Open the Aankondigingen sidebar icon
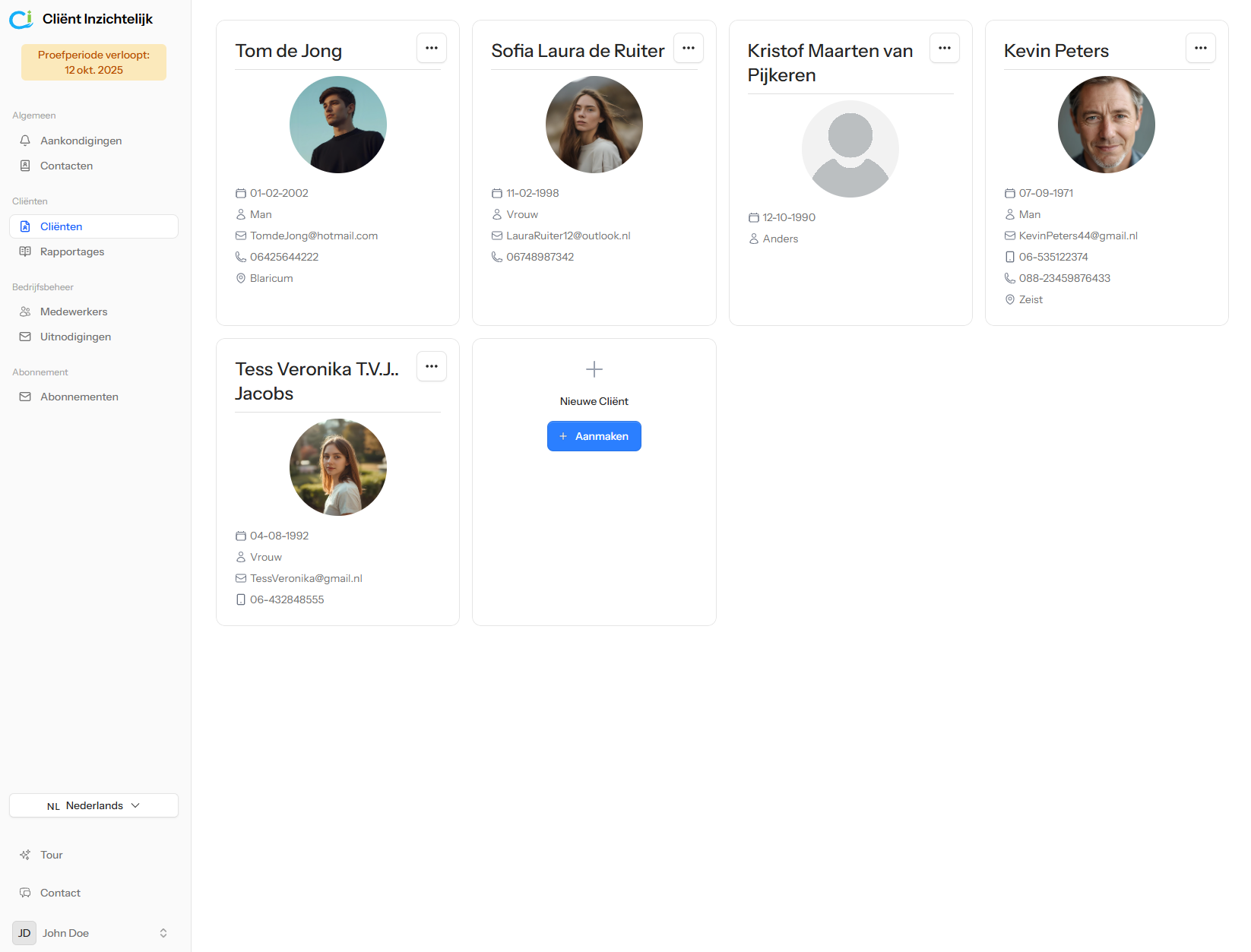This screenshot has width=1251, height=952. pos(81,141)
